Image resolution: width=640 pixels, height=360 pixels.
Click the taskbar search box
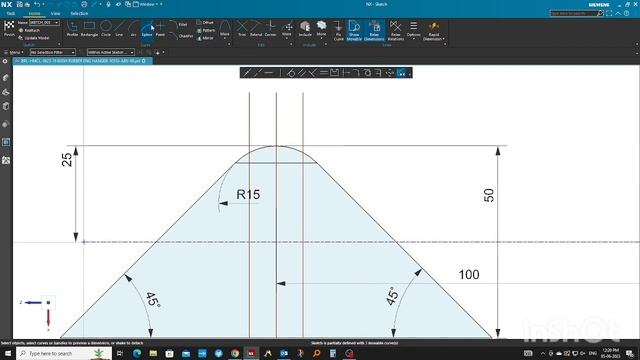point(64,353)
